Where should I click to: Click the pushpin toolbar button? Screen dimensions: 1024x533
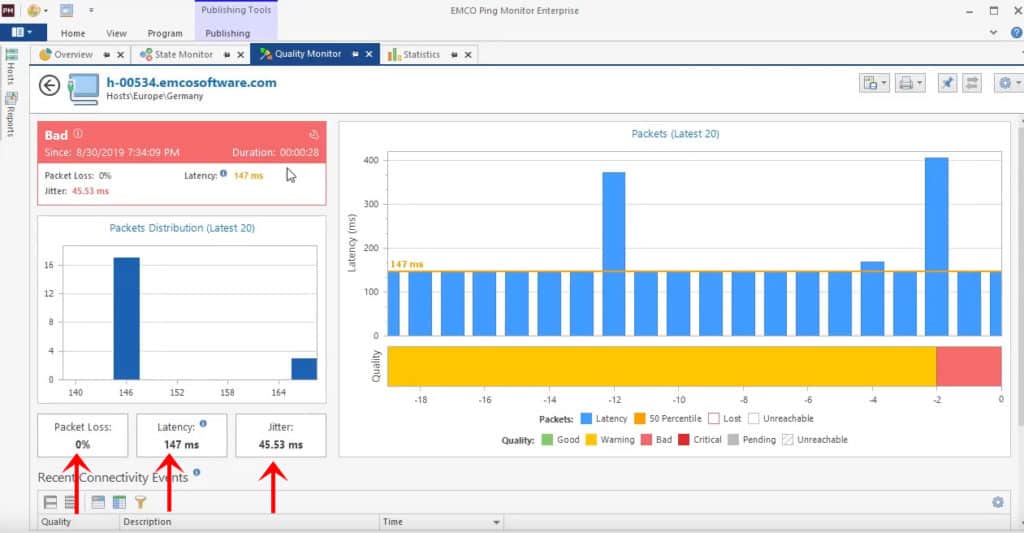pos(947,83)
